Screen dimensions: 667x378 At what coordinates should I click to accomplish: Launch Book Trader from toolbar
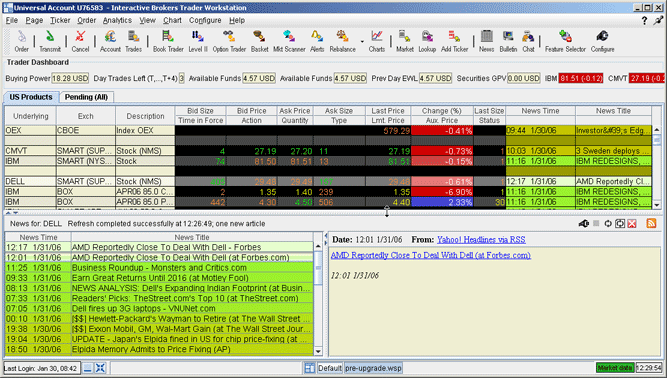(168, 41)
